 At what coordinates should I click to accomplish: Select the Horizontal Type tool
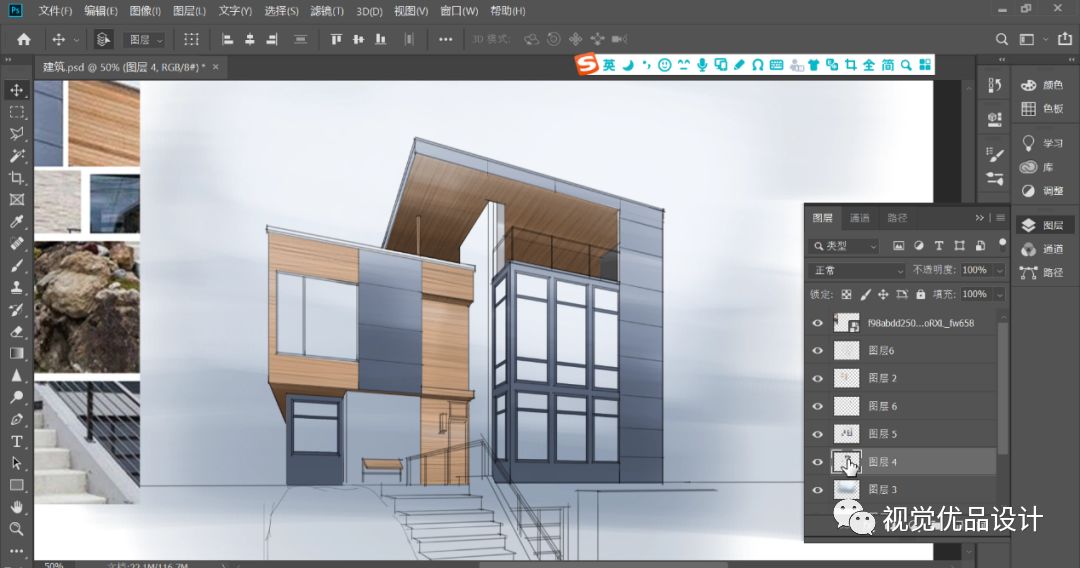[x=17, y=441]
